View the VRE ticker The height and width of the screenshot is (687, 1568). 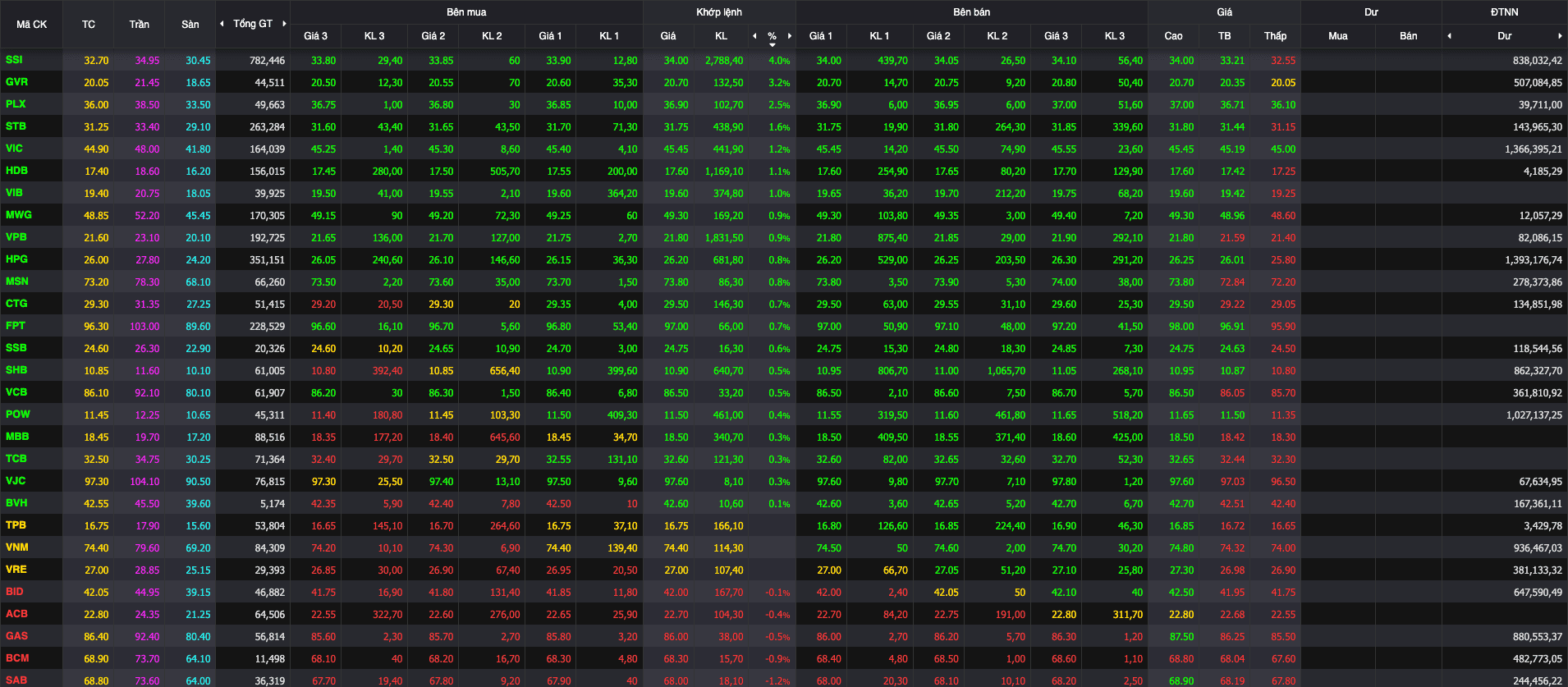click(16, 570)
